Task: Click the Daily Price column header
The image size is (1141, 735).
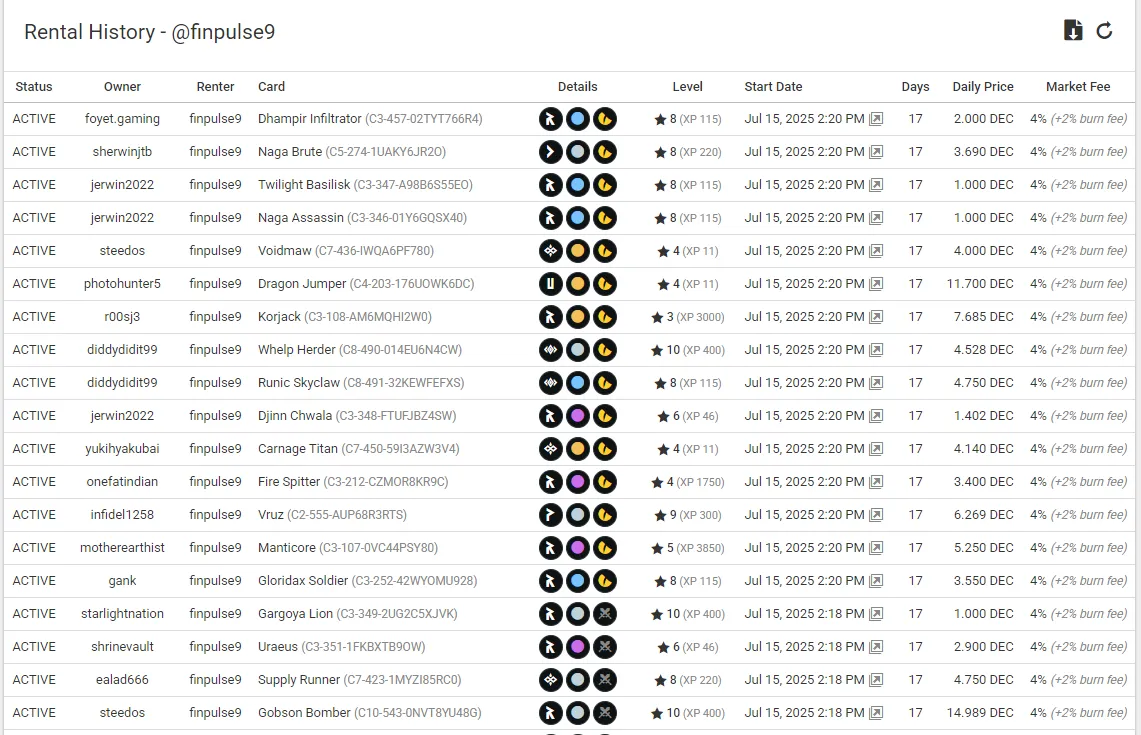Action: coord(982,87)
